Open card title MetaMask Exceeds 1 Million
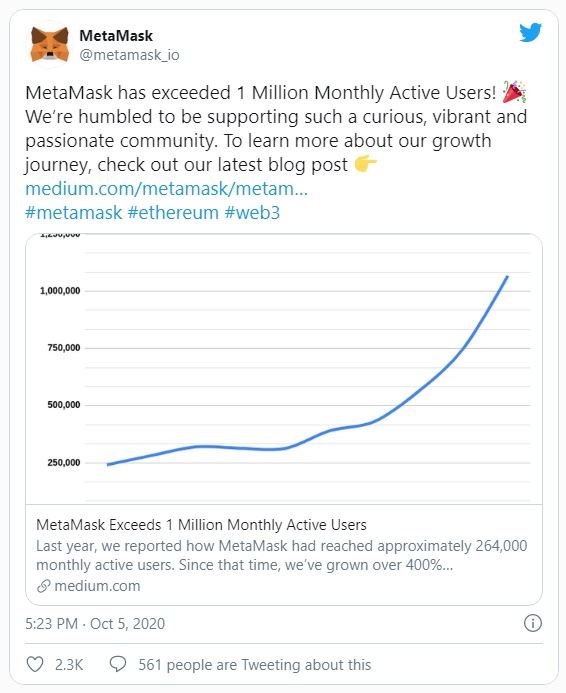 [x=201, y=525]
